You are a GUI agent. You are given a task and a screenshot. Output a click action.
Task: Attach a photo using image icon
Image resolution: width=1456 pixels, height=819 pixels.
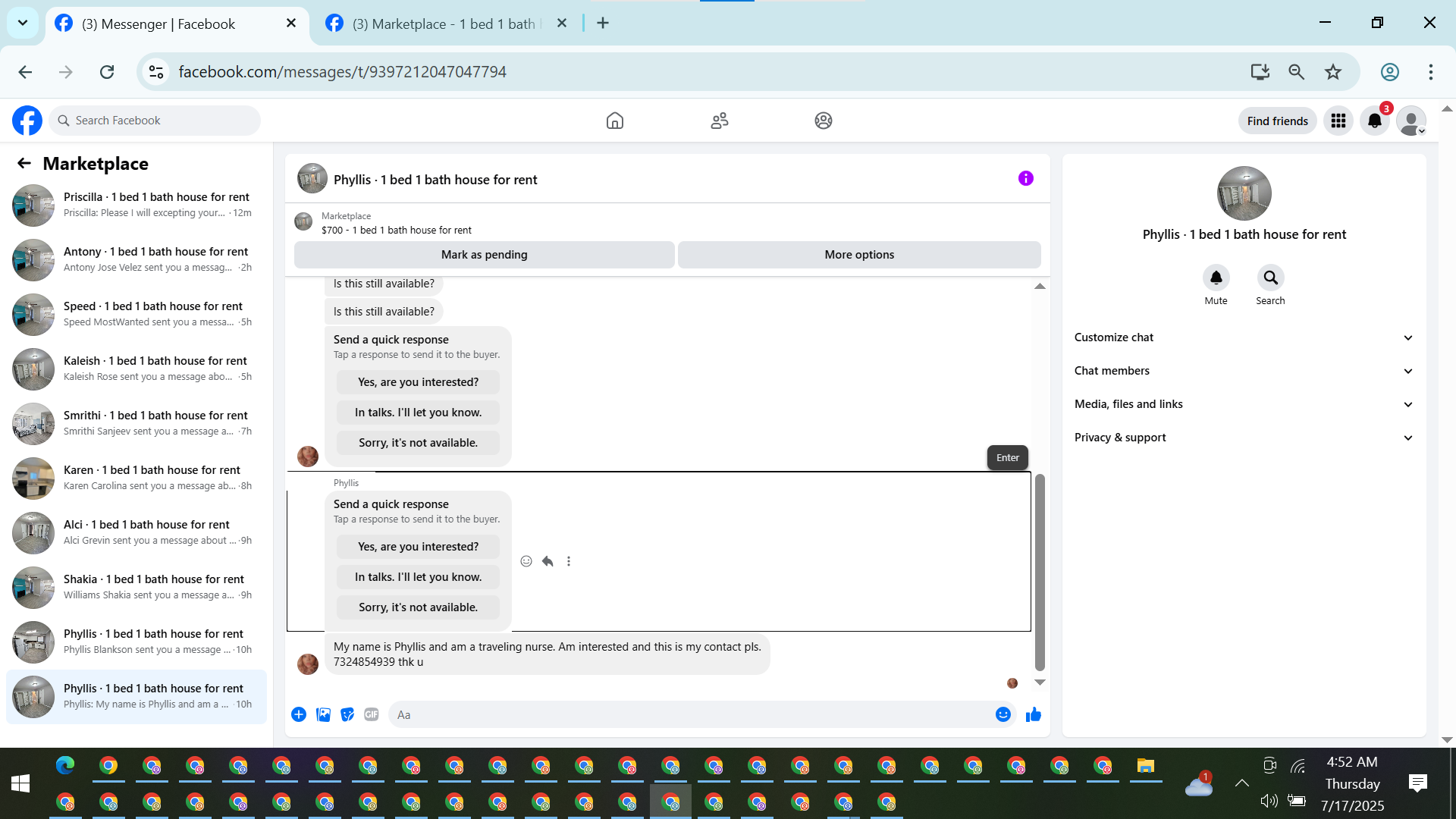click(x=323, y=714)
